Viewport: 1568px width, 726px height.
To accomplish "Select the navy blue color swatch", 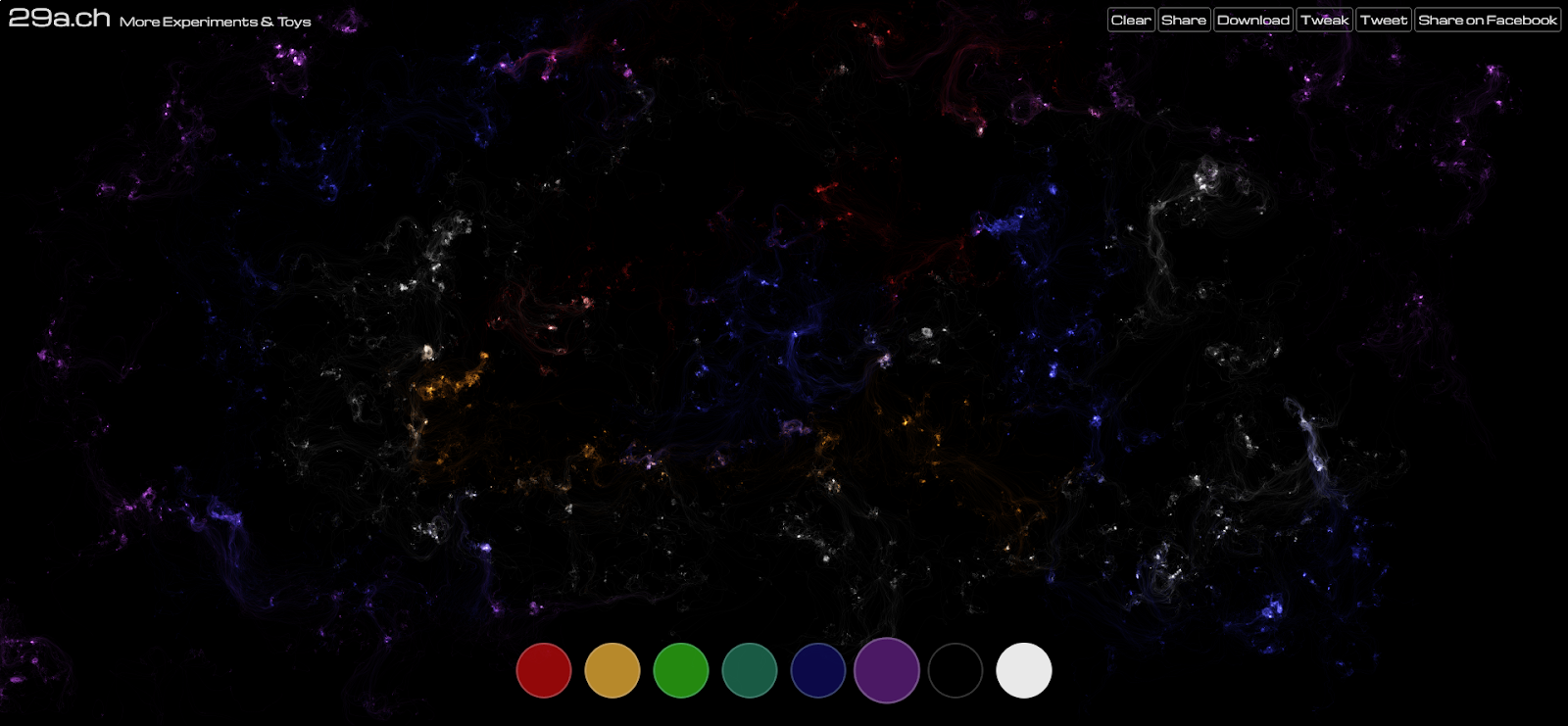I will [818, 671].
